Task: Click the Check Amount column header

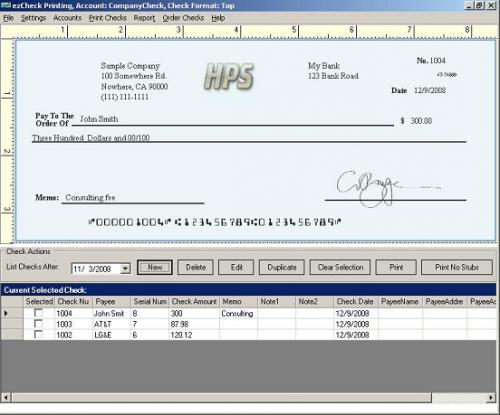Action: click(194, 302)
